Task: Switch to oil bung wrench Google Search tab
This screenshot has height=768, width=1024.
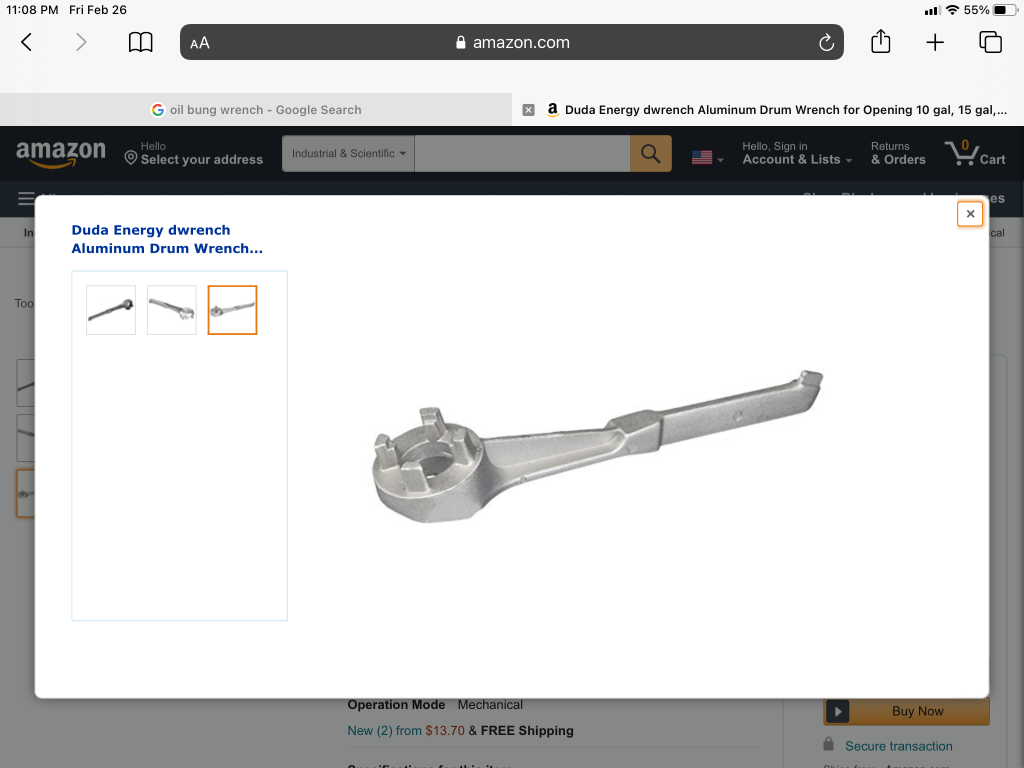Action: click(256, 110)
